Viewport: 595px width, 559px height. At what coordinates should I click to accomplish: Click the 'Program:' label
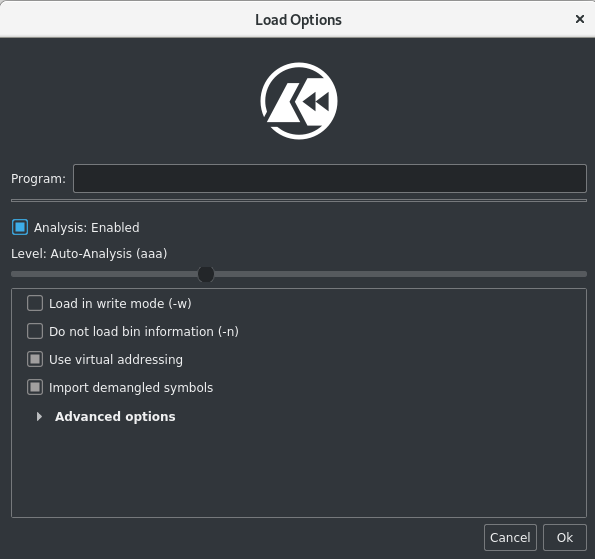pos(38,178)
